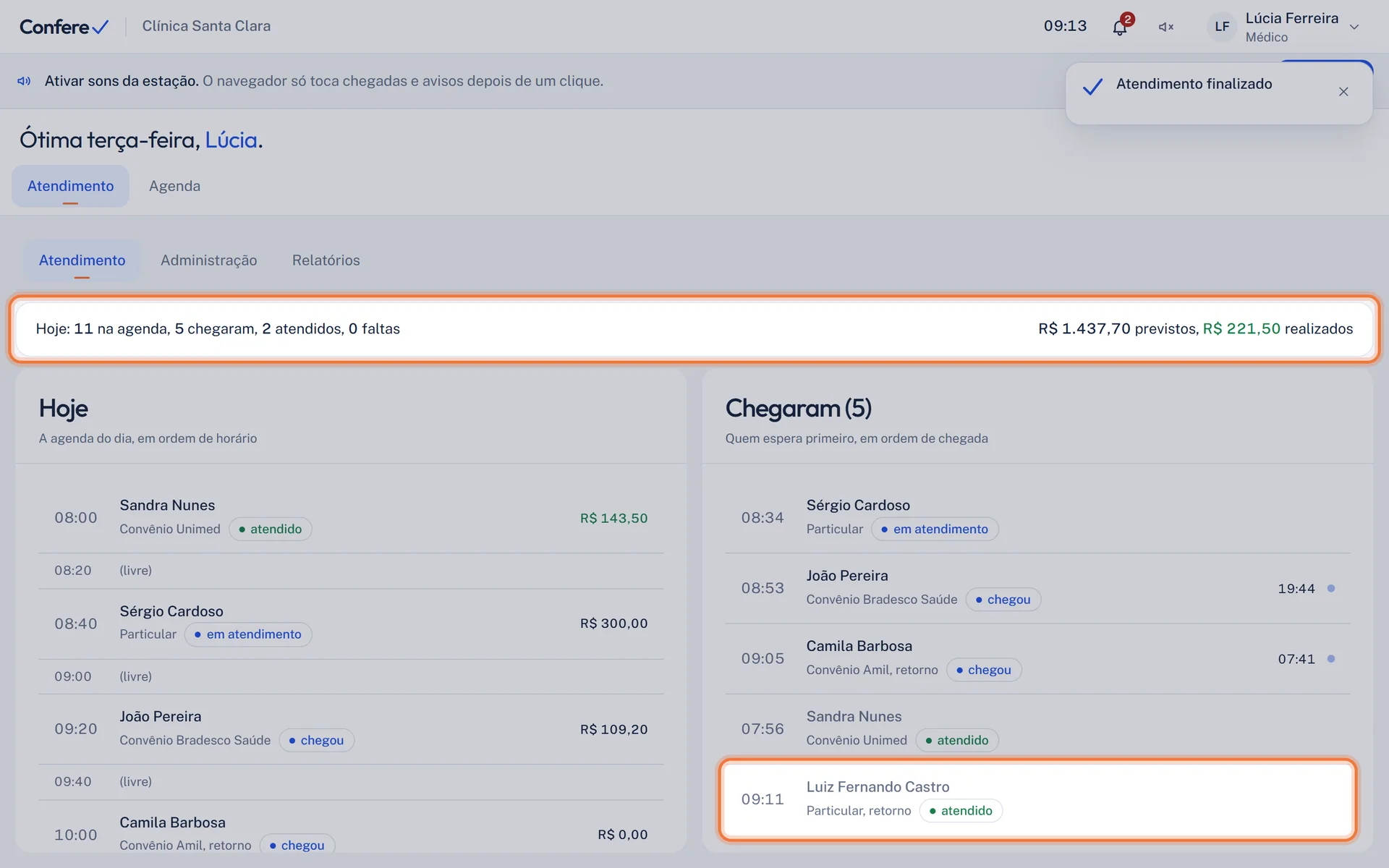Open Sérgio Cardoso 08:40 appointment
Image resolution: width=1389 pixels, height=868 pixels.
(351, 623)
